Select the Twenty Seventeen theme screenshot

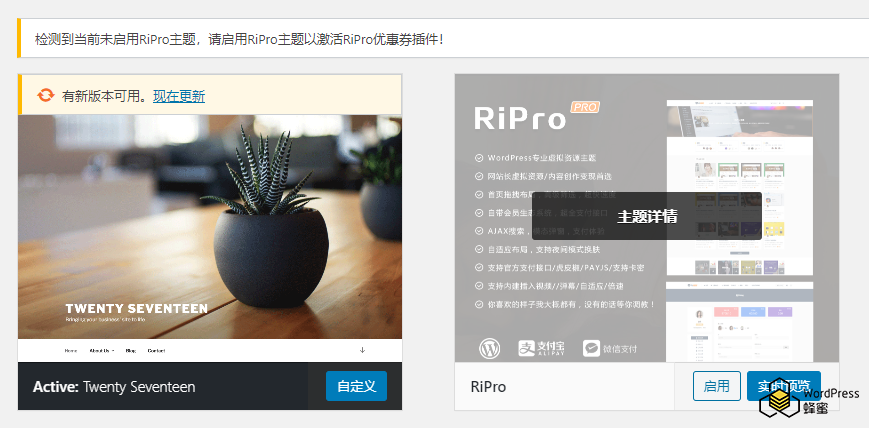point(210,238)
